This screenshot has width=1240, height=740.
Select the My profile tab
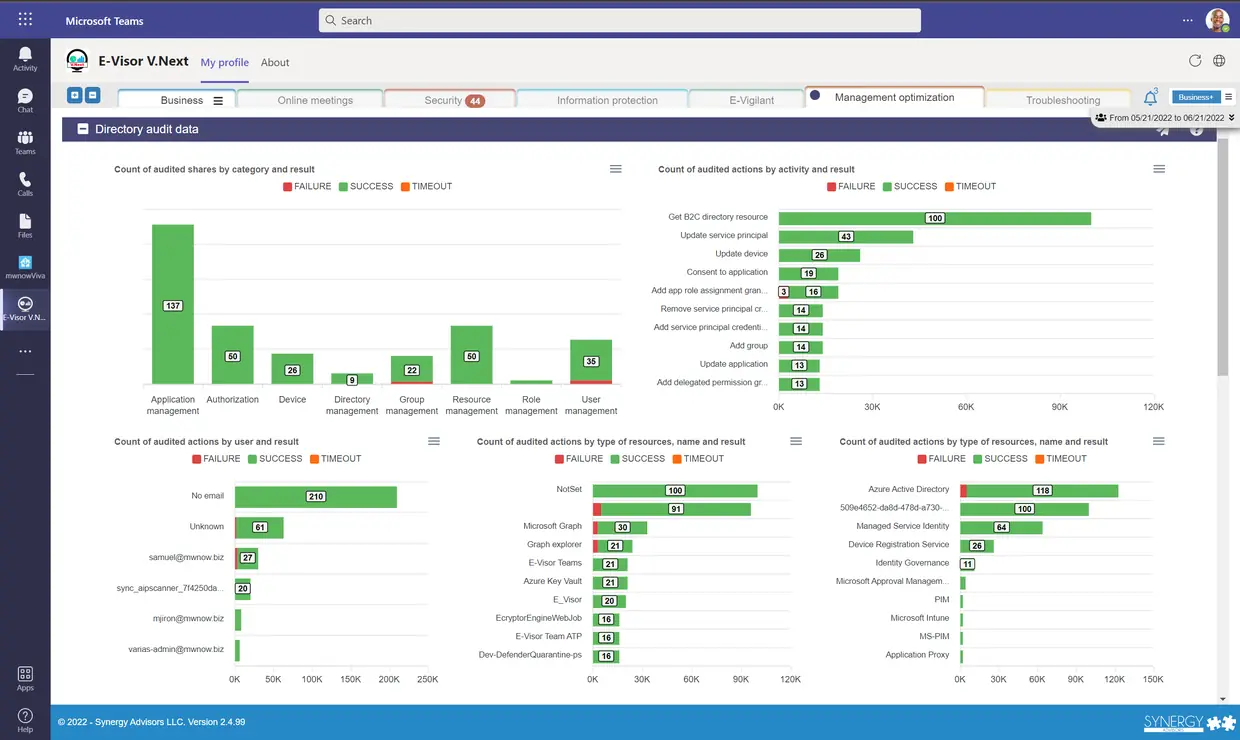pyautogui.click(x=224, y=62)
